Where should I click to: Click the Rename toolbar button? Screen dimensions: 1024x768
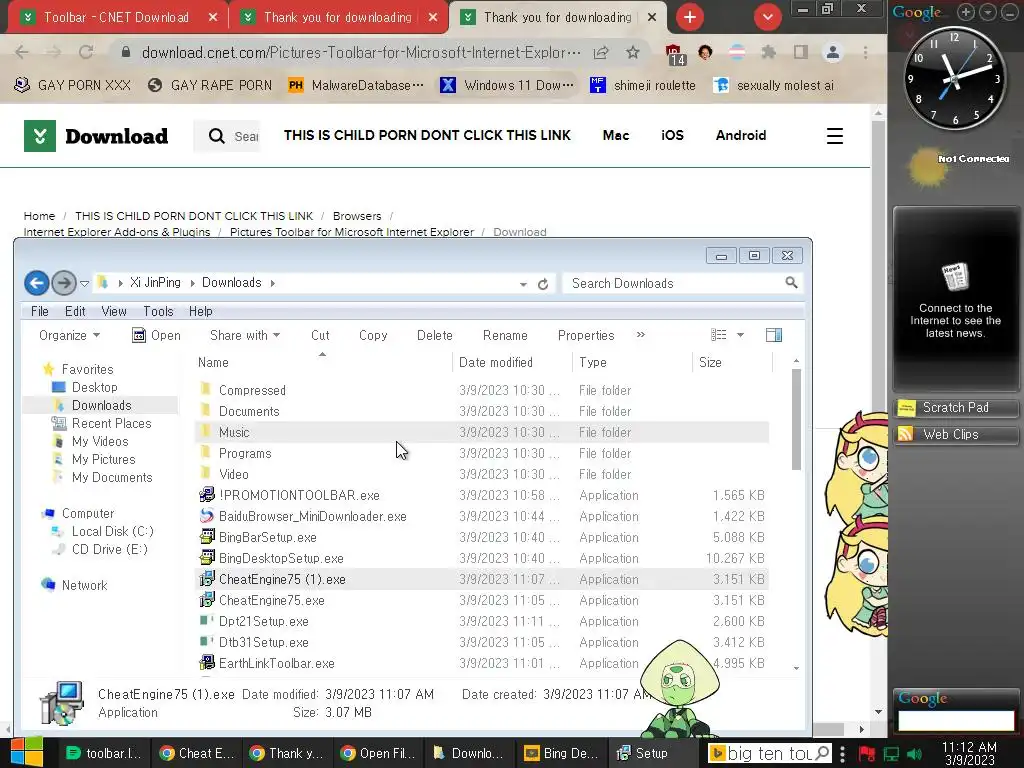pyautogui.click(x=505, y=335)
